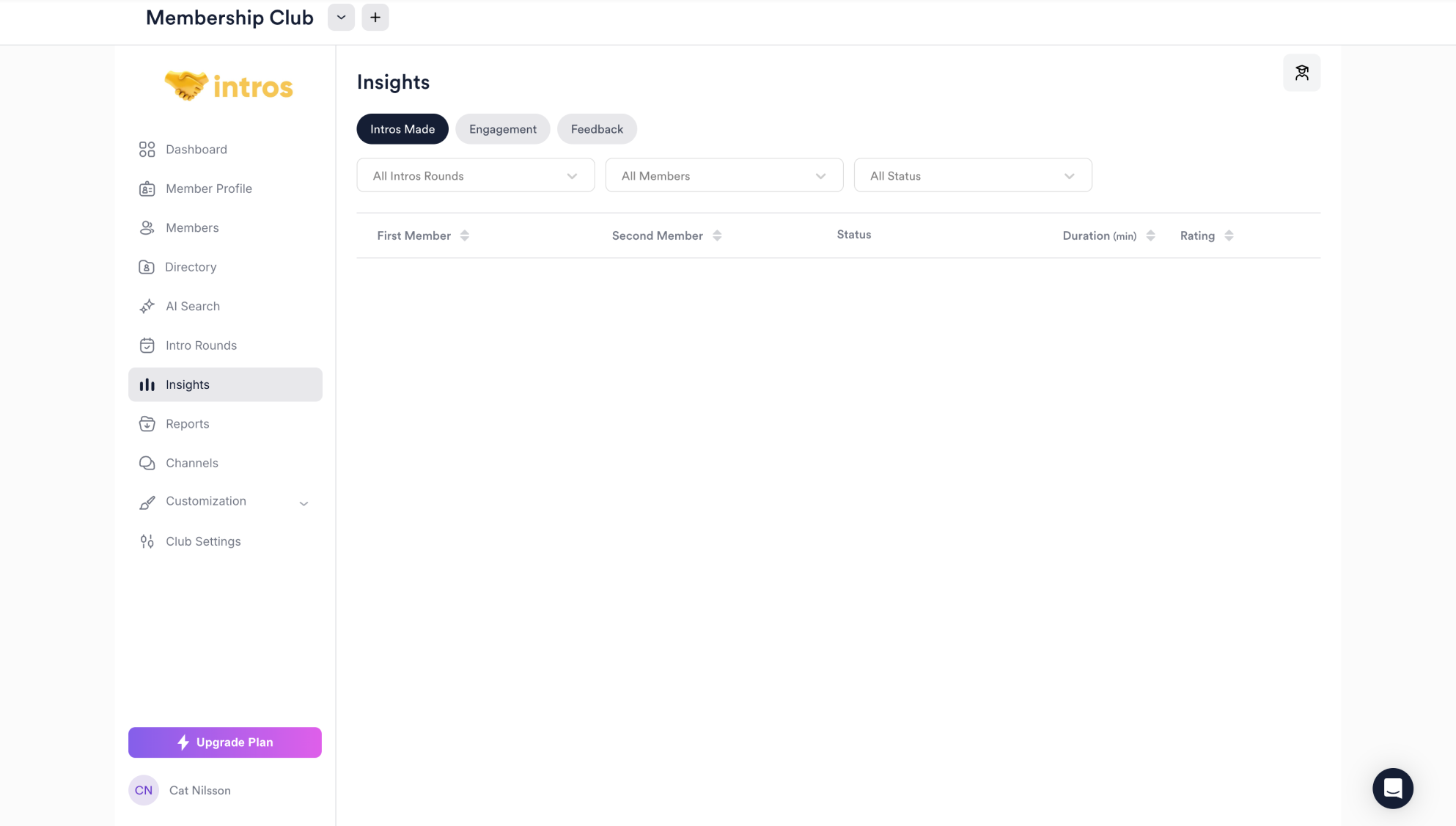Switch to the Engagement tab

502,129
